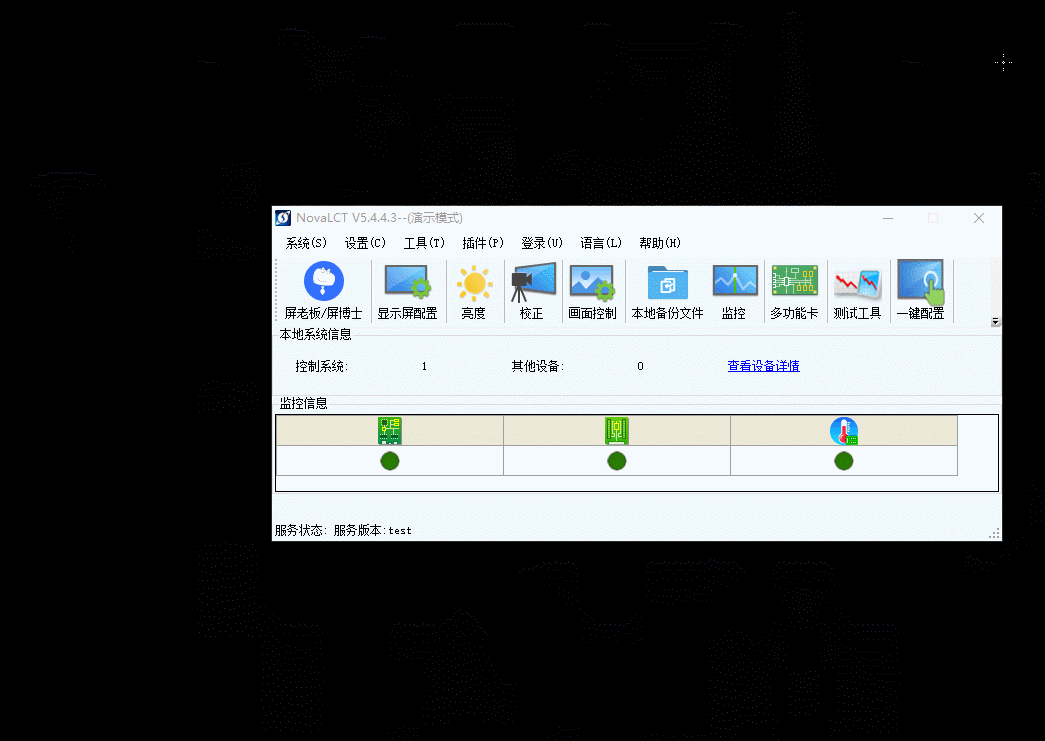
Task: Click the 服务版本:test status text
Action: click(x=372, y=530)
